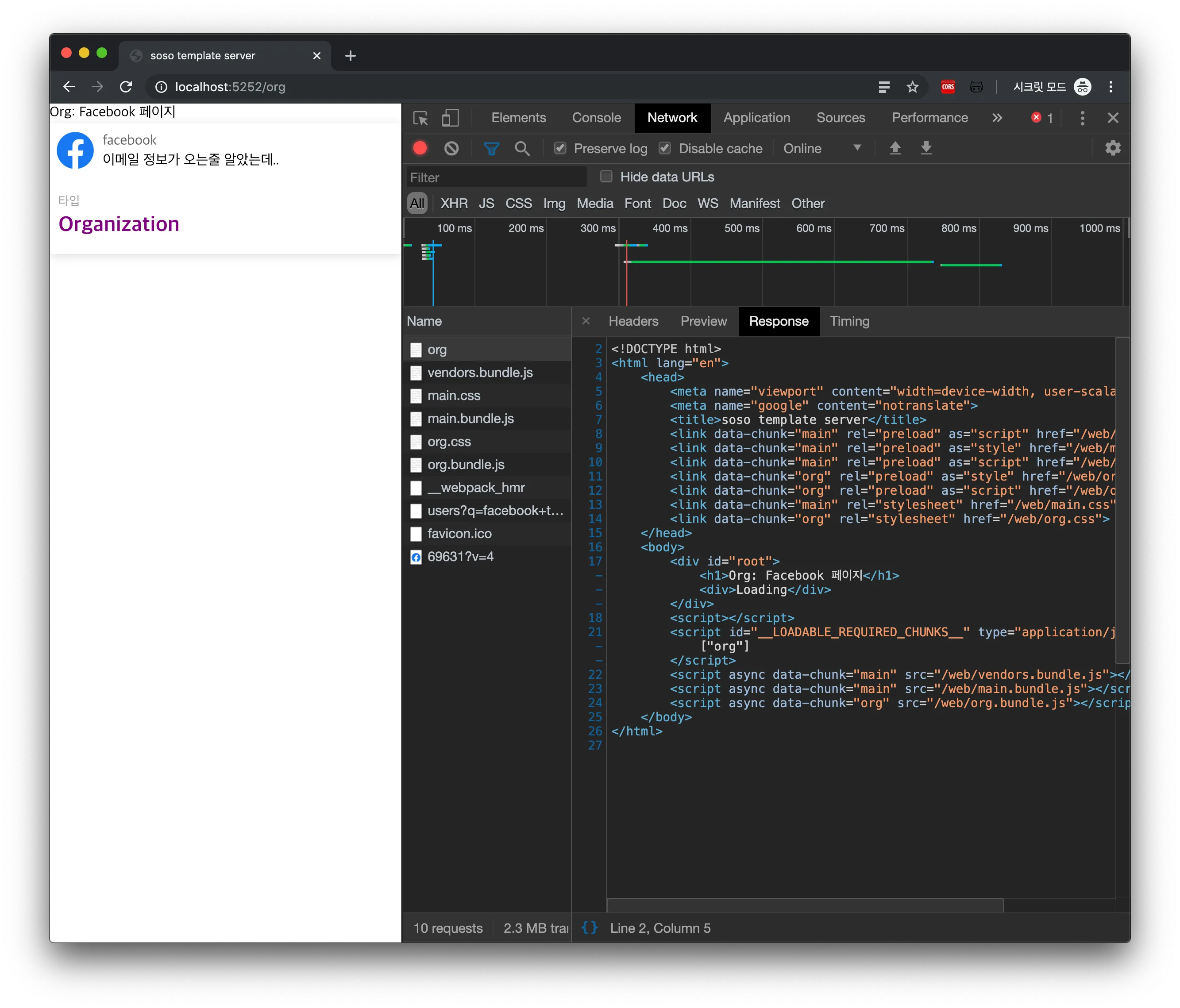Select the main.css request

487,395
